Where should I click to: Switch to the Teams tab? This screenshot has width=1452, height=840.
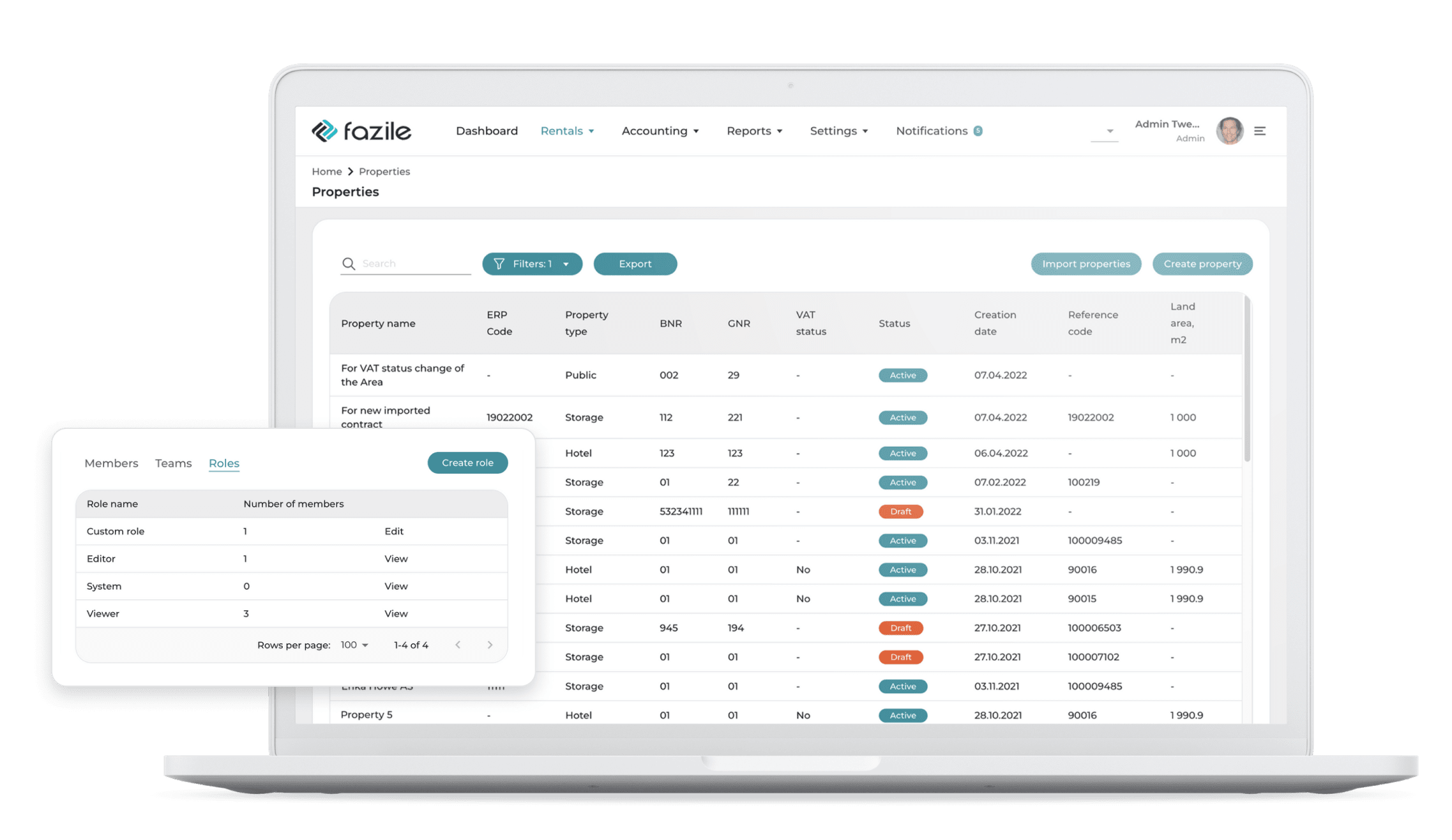tap(173, 463)
